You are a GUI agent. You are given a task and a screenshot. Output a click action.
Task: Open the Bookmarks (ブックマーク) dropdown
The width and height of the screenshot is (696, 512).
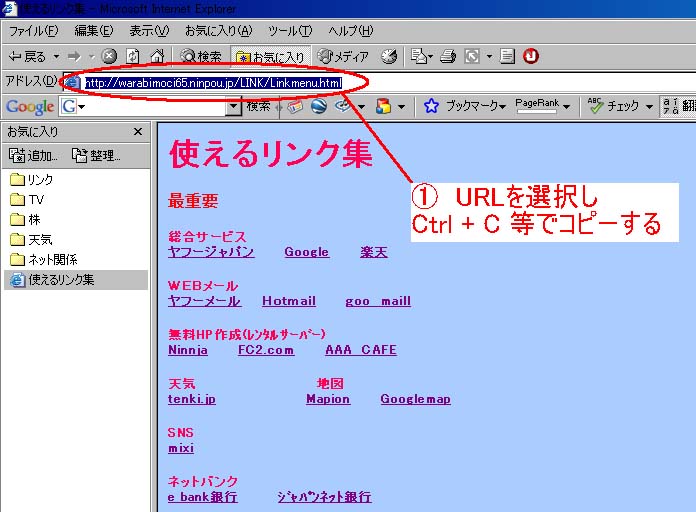(x=476, y=106)
